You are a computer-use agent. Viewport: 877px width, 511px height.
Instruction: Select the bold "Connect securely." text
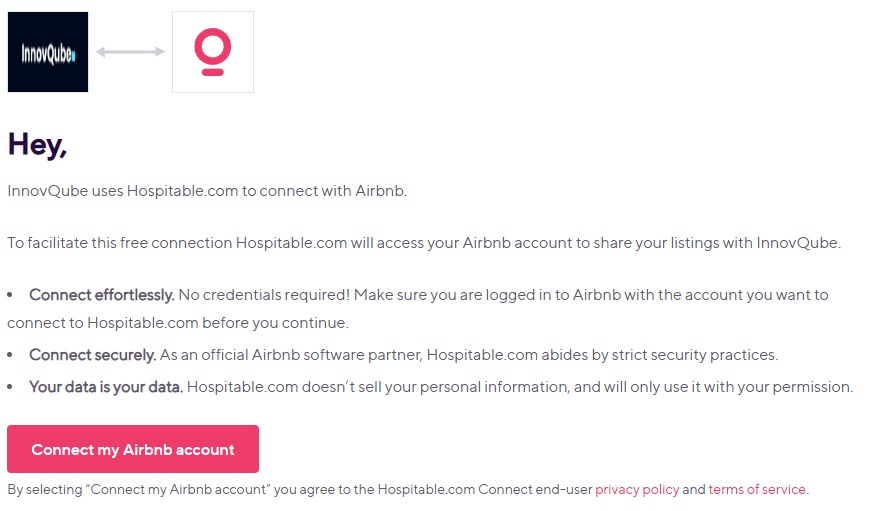point(93,355)
